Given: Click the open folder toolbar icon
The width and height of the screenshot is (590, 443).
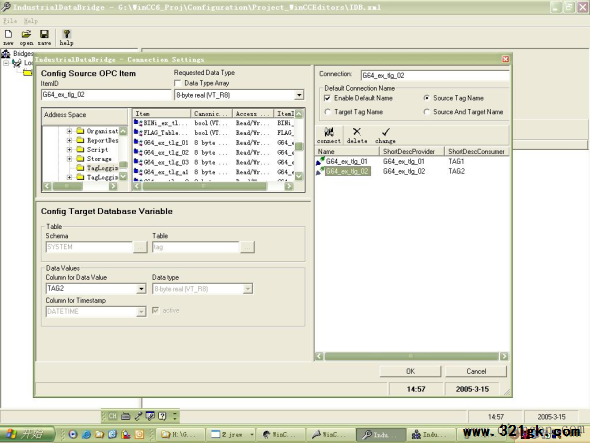Looking at the screenshot, I should pyautogui.click(x=26, y=35).
